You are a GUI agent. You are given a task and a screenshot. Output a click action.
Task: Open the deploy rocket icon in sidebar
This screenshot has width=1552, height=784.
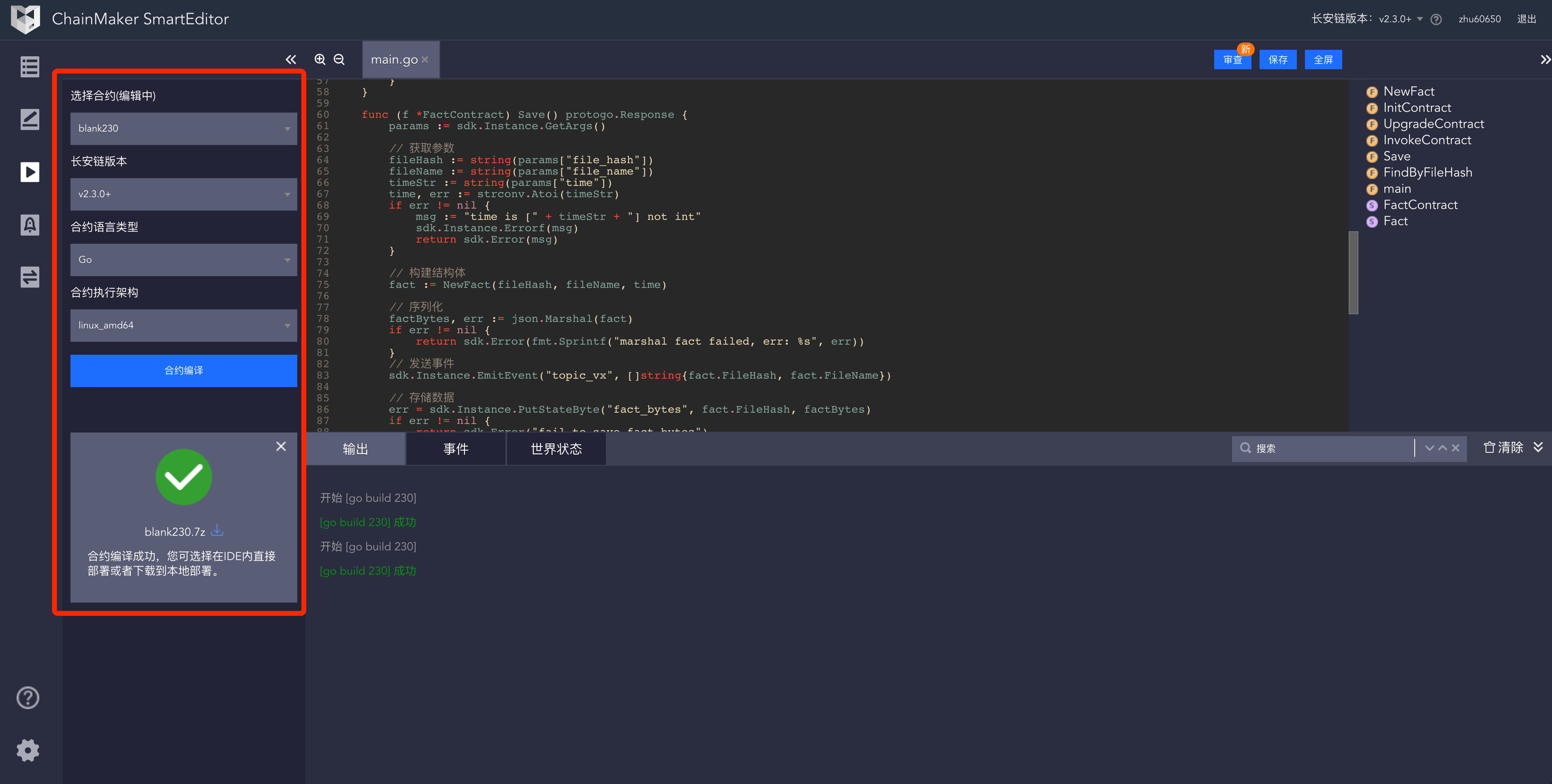pyautogui.click(x=30, y=225)
